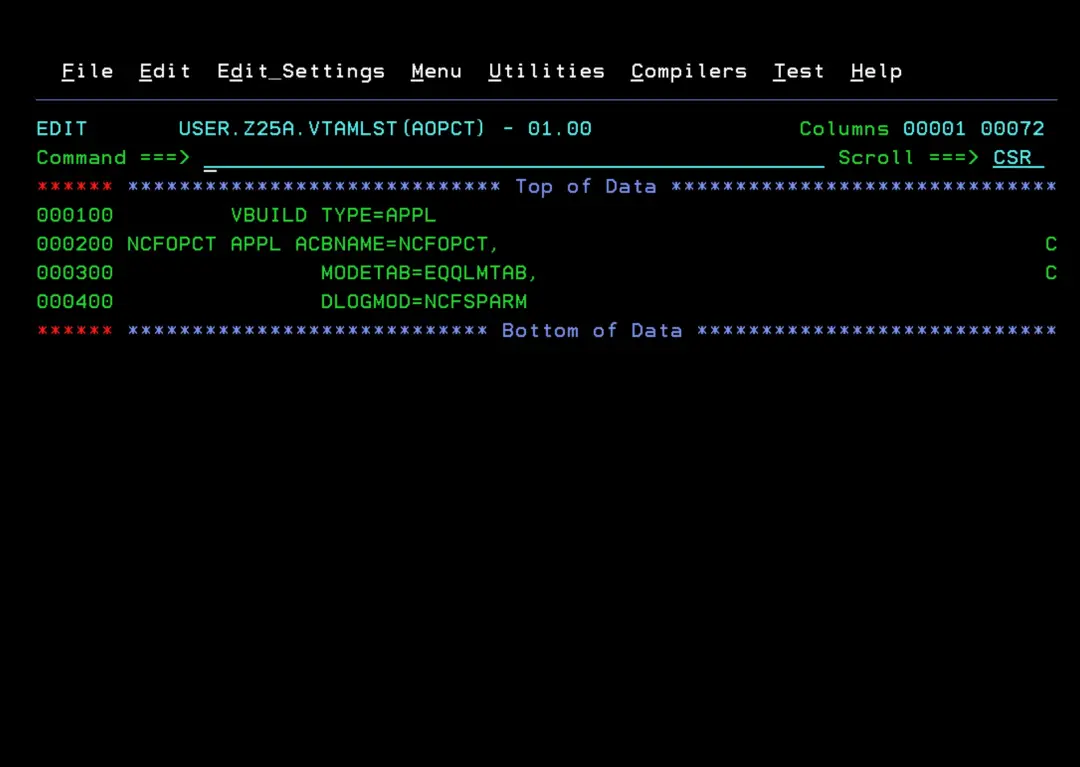Click the DLOGMOD=NCFSPARM parameter
1080x767 pixels.
point(424,302)
